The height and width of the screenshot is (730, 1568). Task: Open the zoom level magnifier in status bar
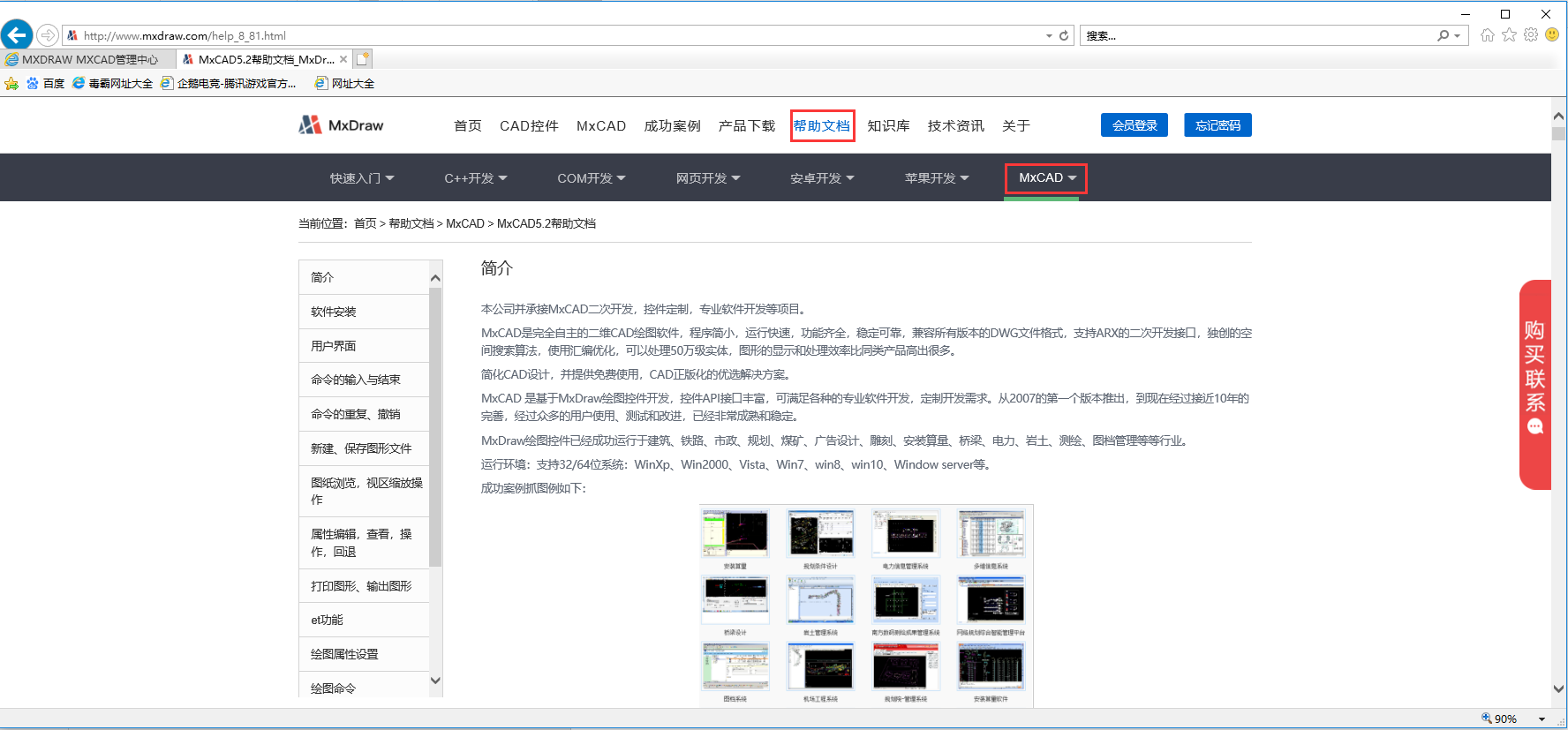(x=1487, y=719)
